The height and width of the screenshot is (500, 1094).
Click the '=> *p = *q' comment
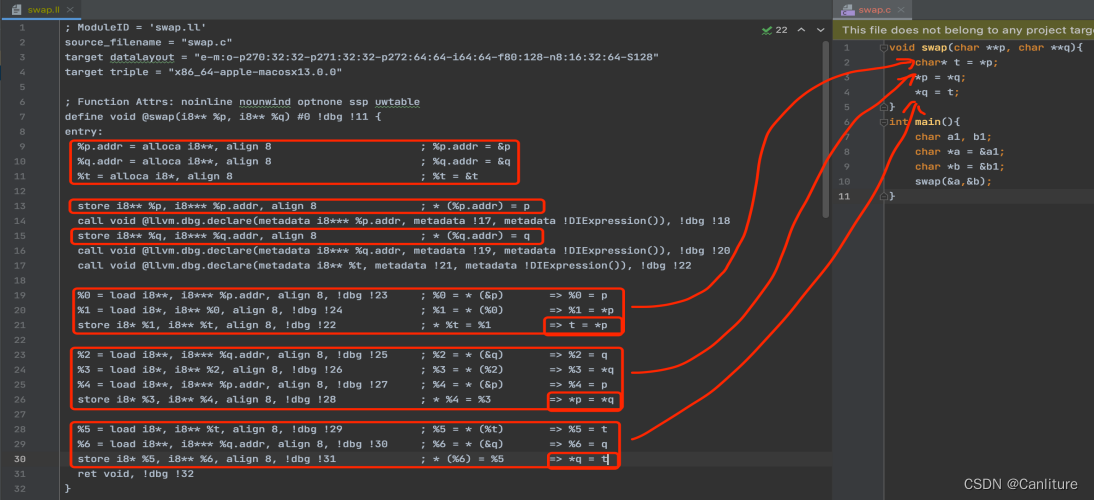point(581,399)
